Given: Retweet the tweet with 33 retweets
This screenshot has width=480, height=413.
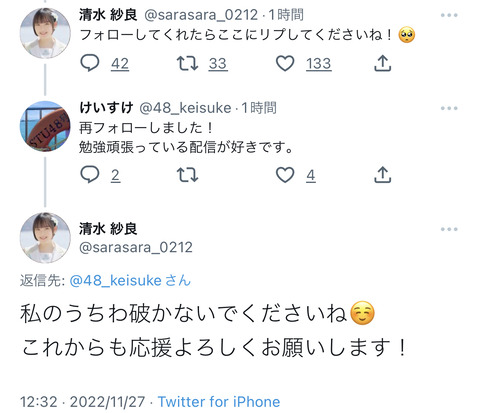Looking at the screenshot, I should (187, 63).
